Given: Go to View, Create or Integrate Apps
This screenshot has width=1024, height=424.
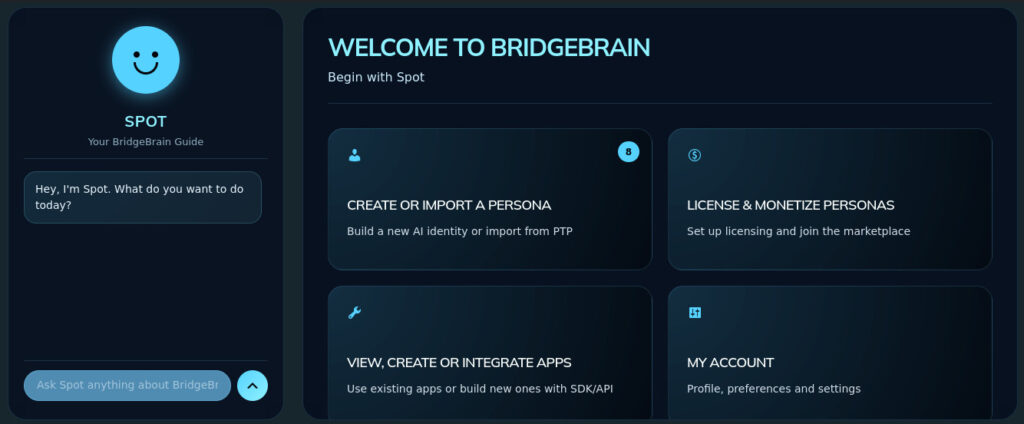Looking at the screenshot, I should [459, 362].
